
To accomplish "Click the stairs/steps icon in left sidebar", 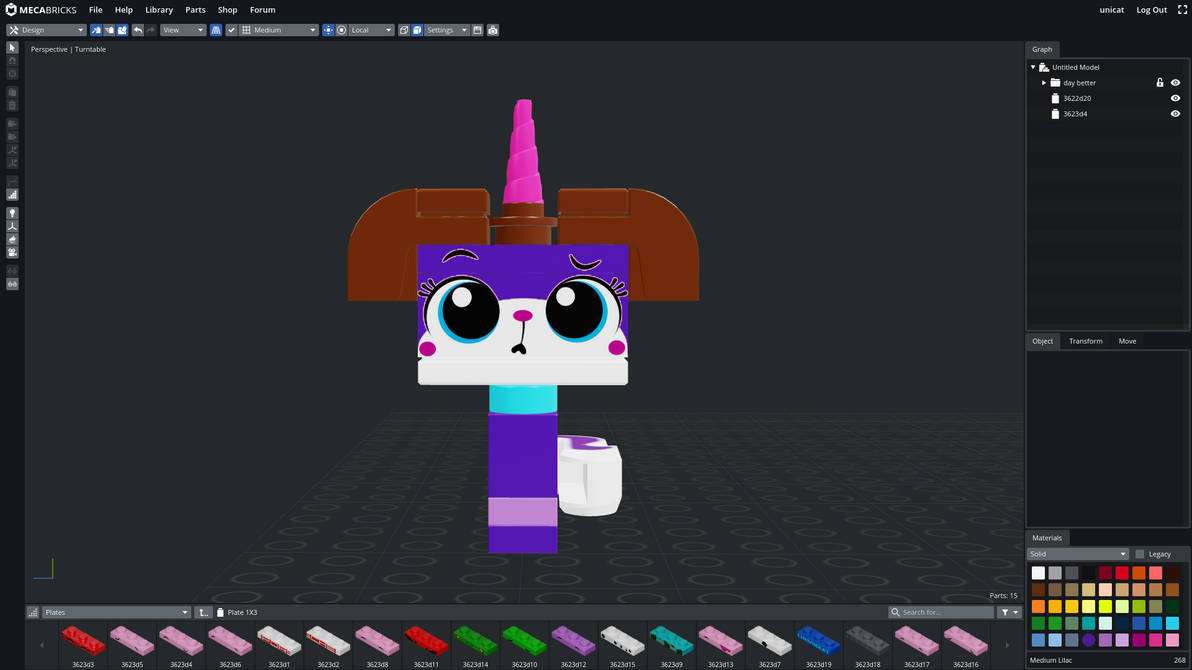I will pos(12,195).
